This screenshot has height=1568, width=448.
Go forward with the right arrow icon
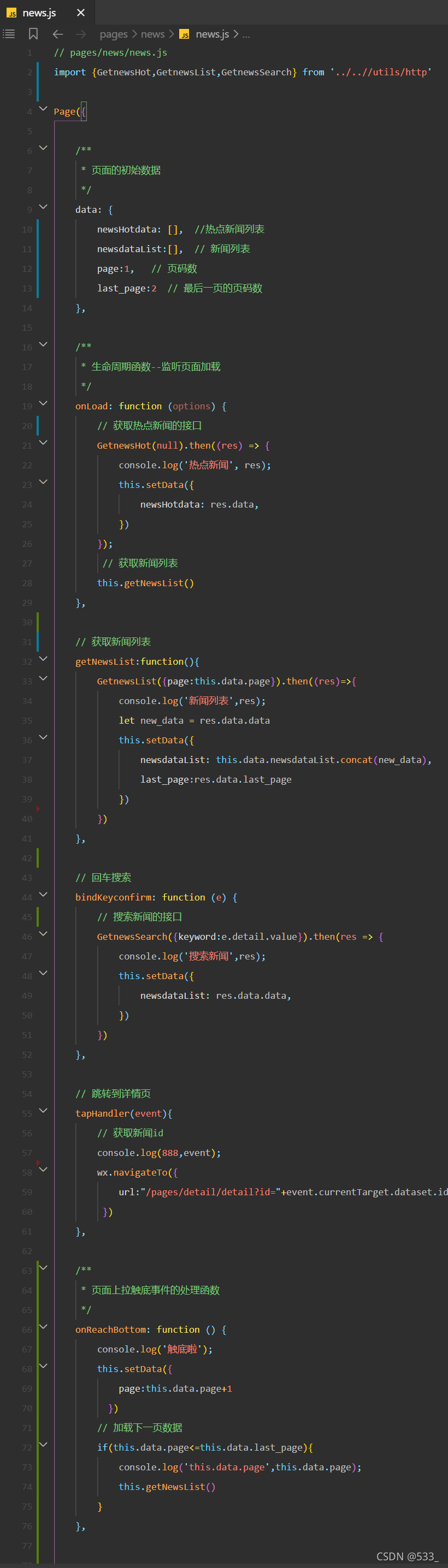tap(80, 34)
